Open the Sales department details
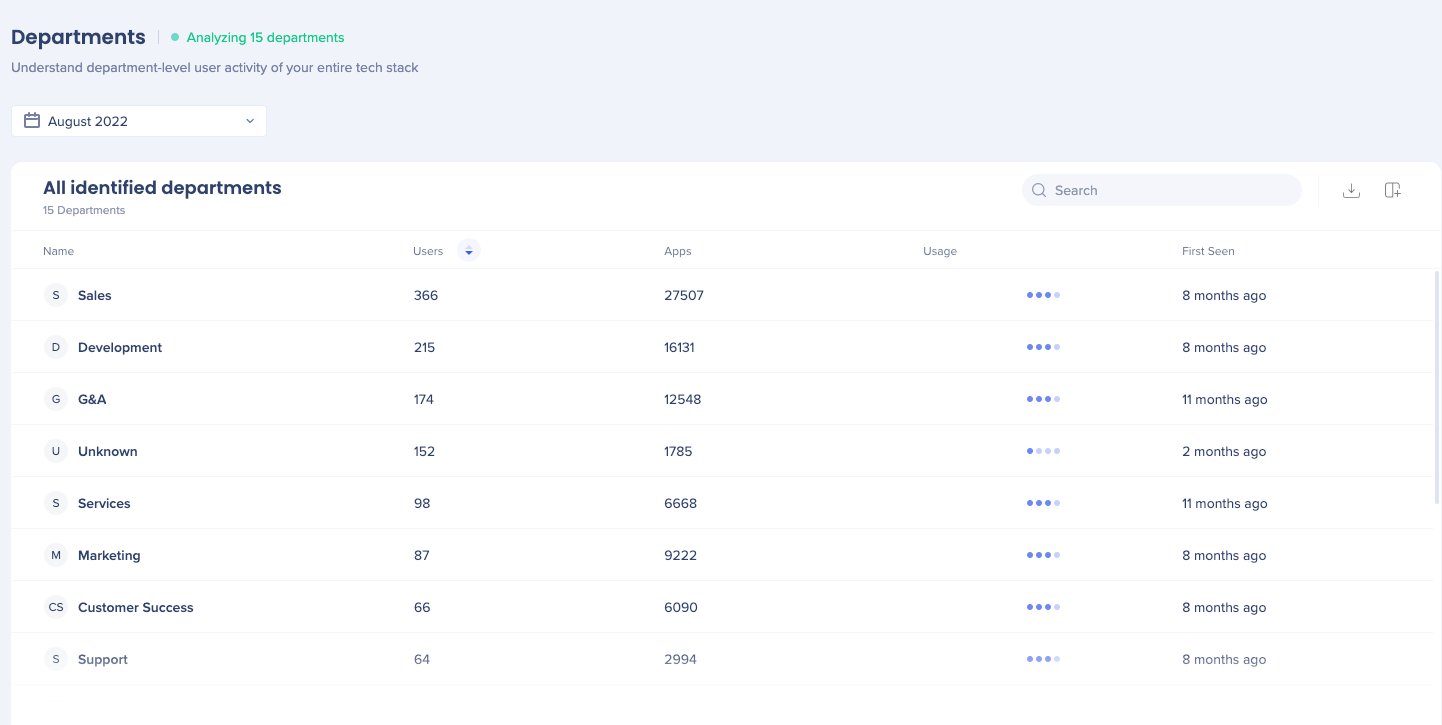 [94, 295]
